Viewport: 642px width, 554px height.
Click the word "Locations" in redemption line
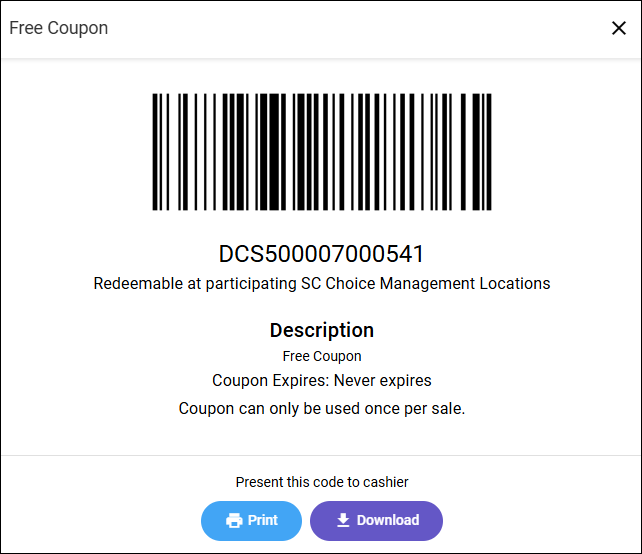pos(514,283)
